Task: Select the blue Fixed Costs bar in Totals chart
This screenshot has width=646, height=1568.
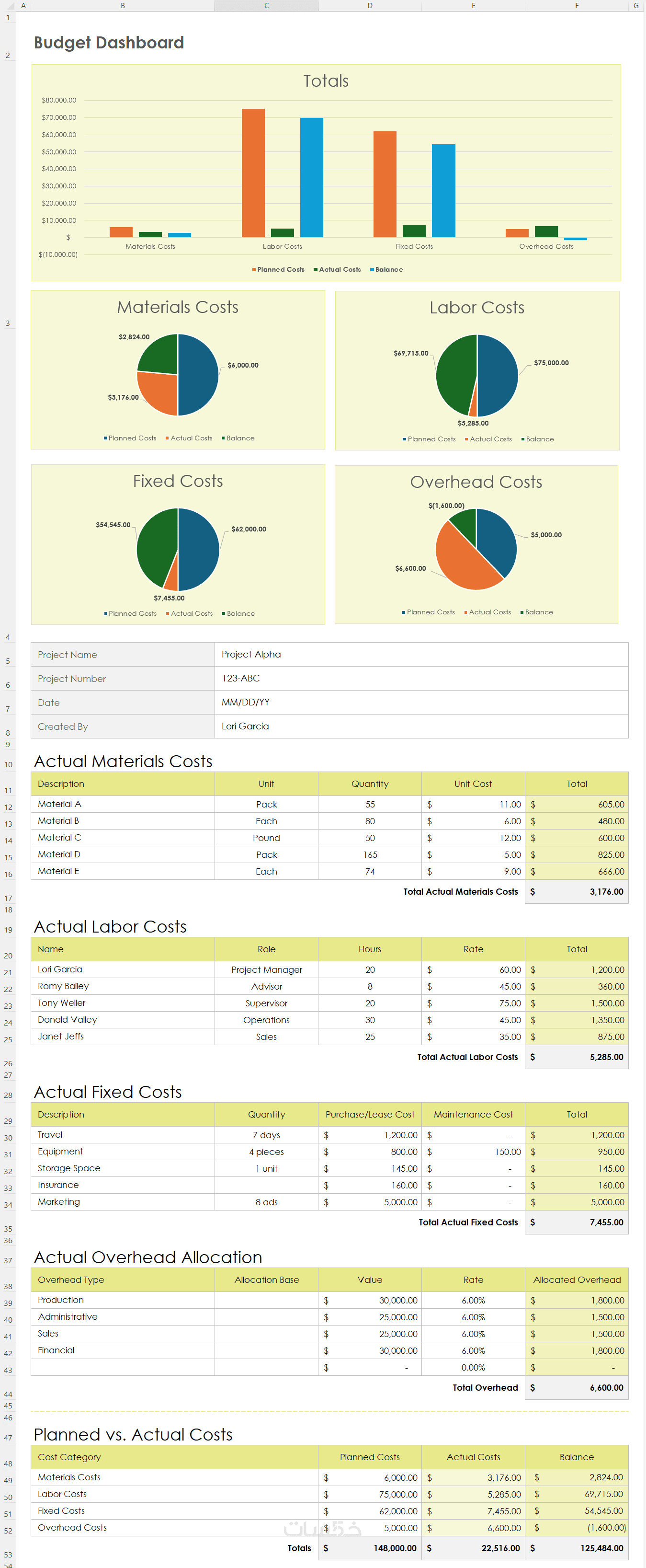Action: coord(443,191)
